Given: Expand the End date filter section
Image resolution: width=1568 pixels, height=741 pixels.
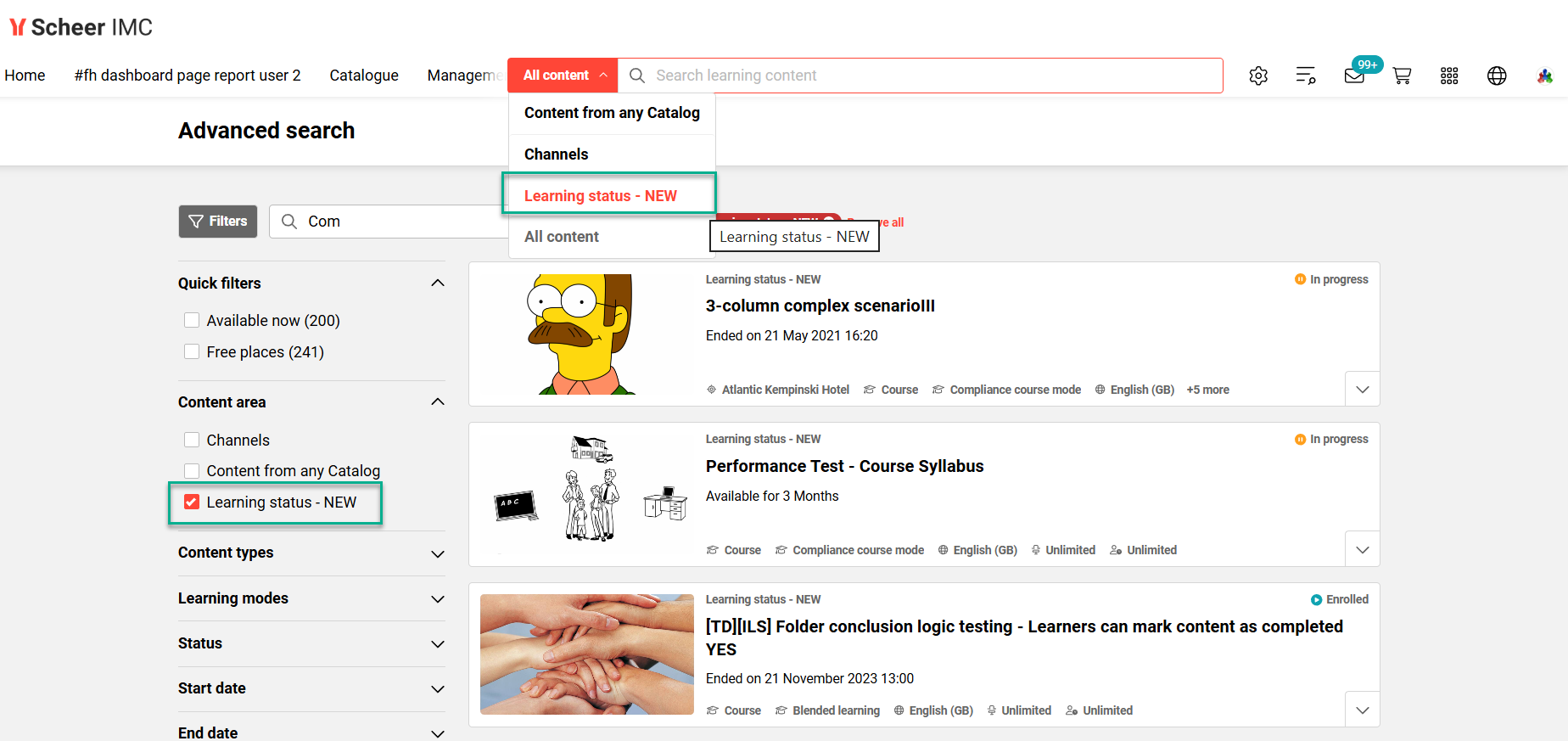Looking at the screenshot, I should [438, 733].
